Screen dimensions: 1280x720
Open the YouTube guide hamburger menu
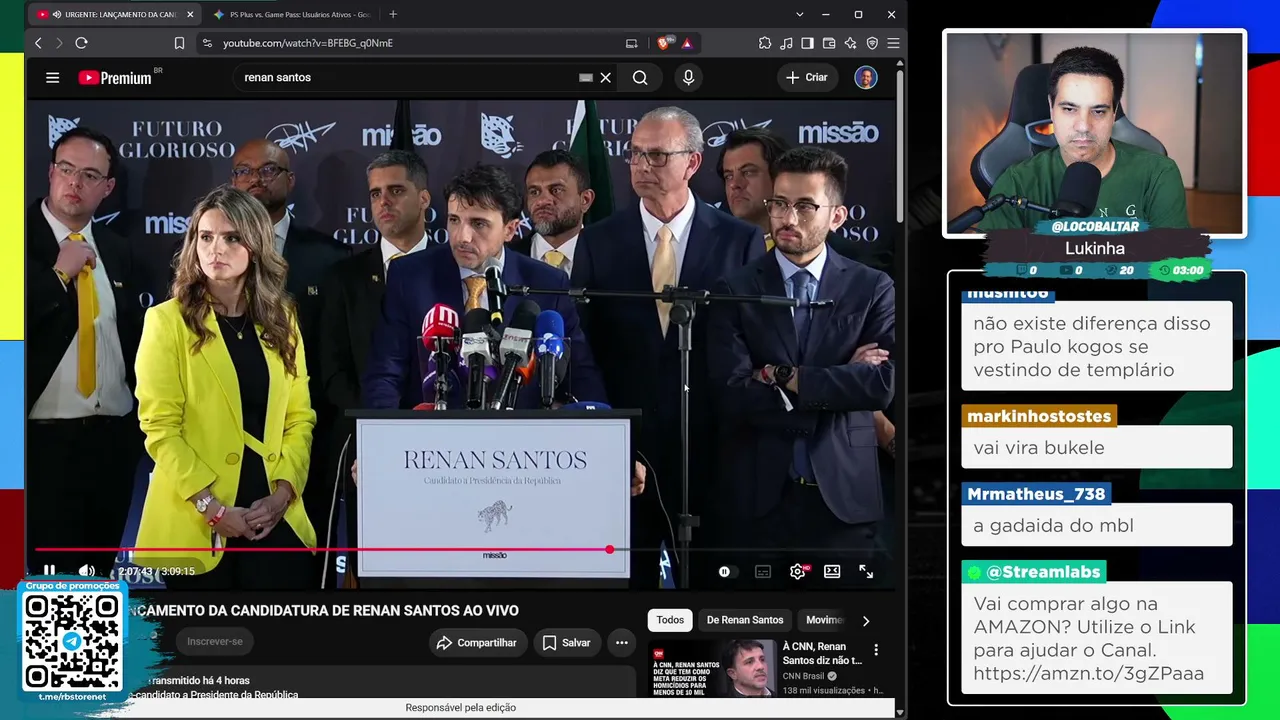(52, 77)
